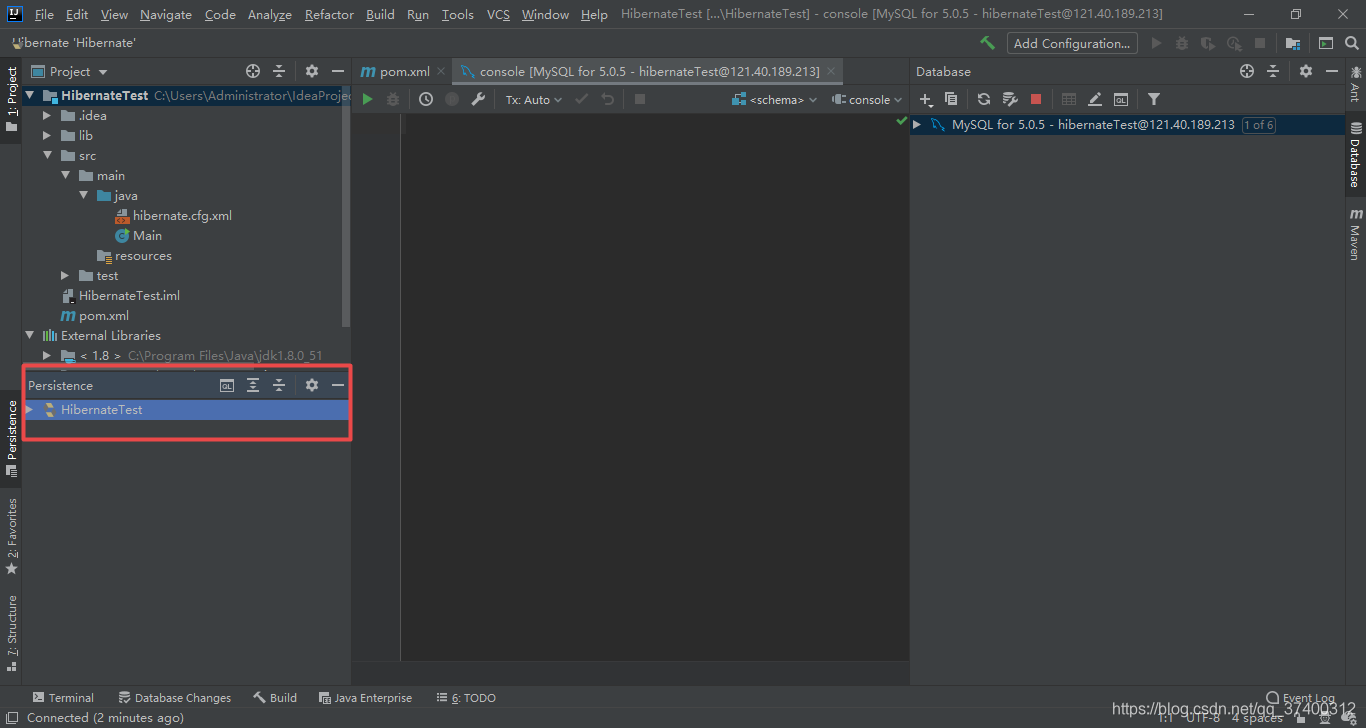Open the VCS menu
The width and height of the screenshot is (1366, 728).
point(498,15)
